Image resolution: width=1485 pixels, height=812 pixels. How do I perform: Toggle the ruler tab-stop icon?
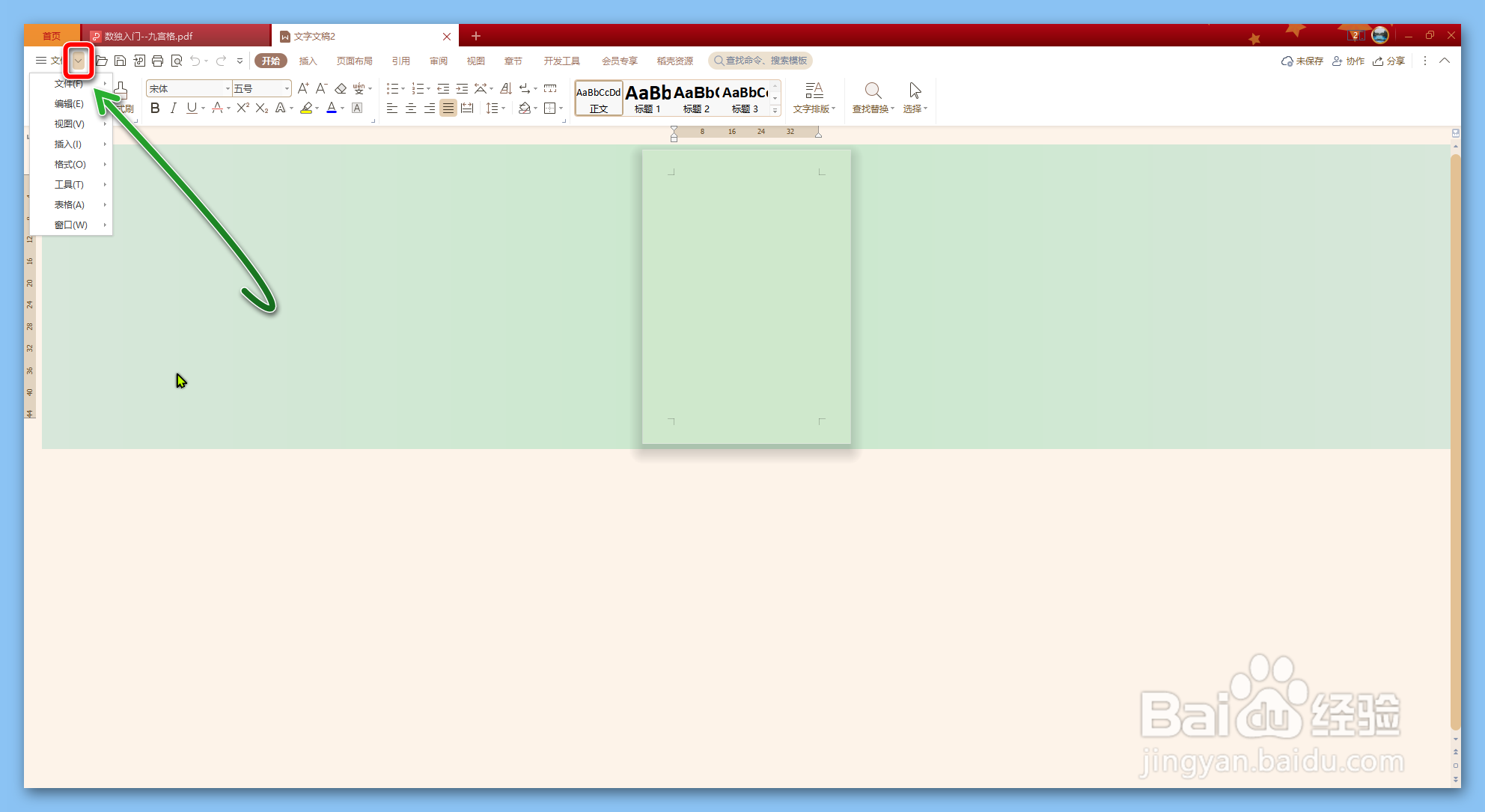click(x=550, y=88)
